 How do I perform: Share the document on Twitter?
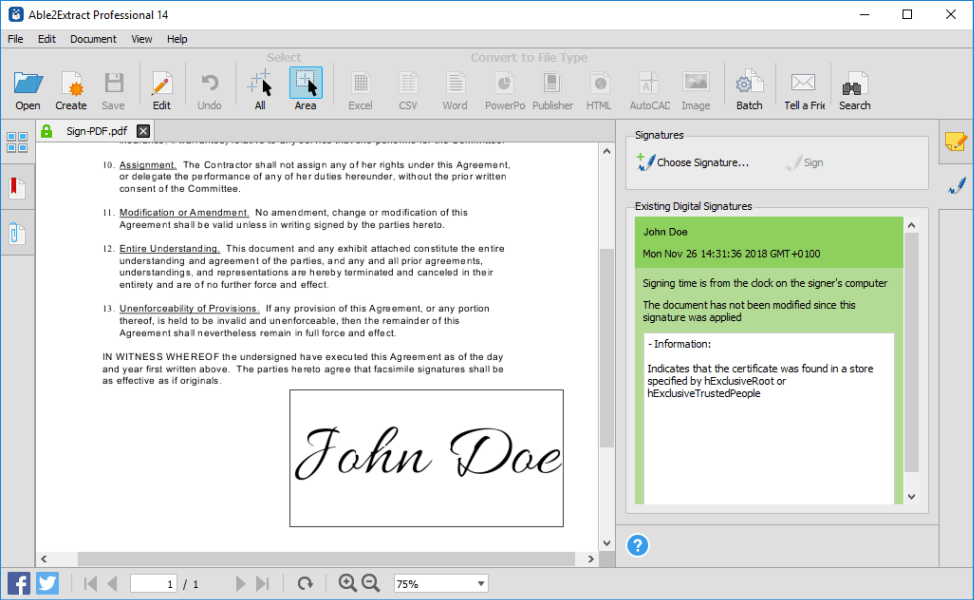point(47,583)
